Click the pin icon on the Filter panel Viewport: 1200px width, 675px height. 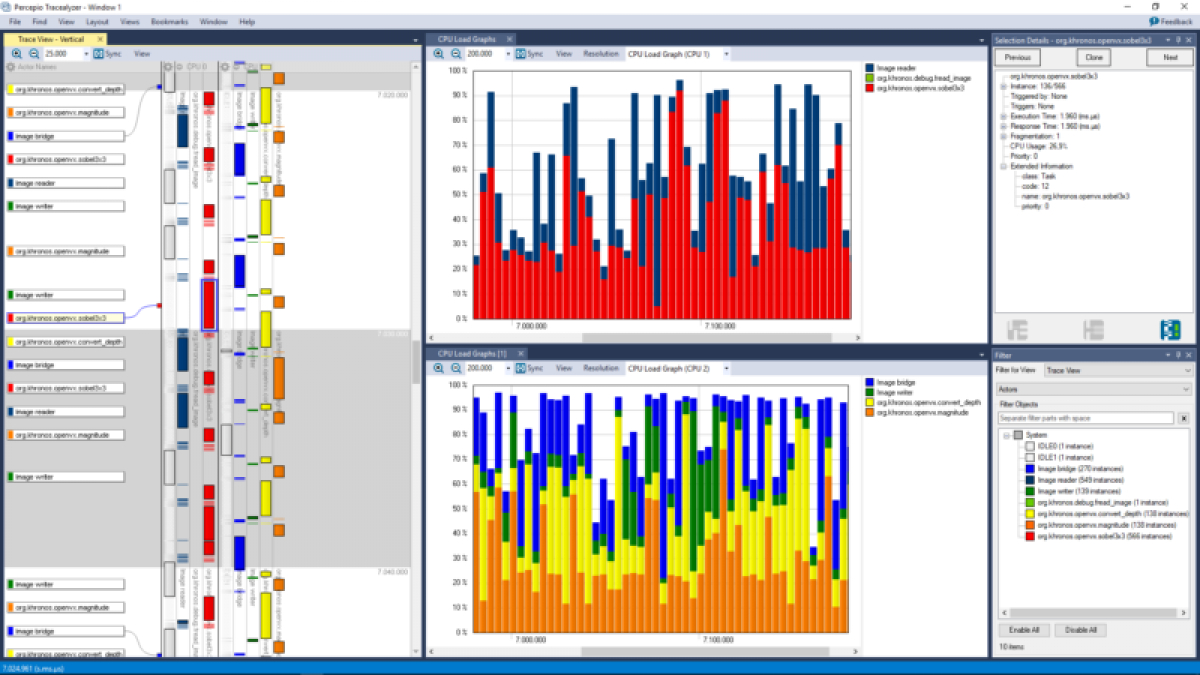[x=1177, y=354]
